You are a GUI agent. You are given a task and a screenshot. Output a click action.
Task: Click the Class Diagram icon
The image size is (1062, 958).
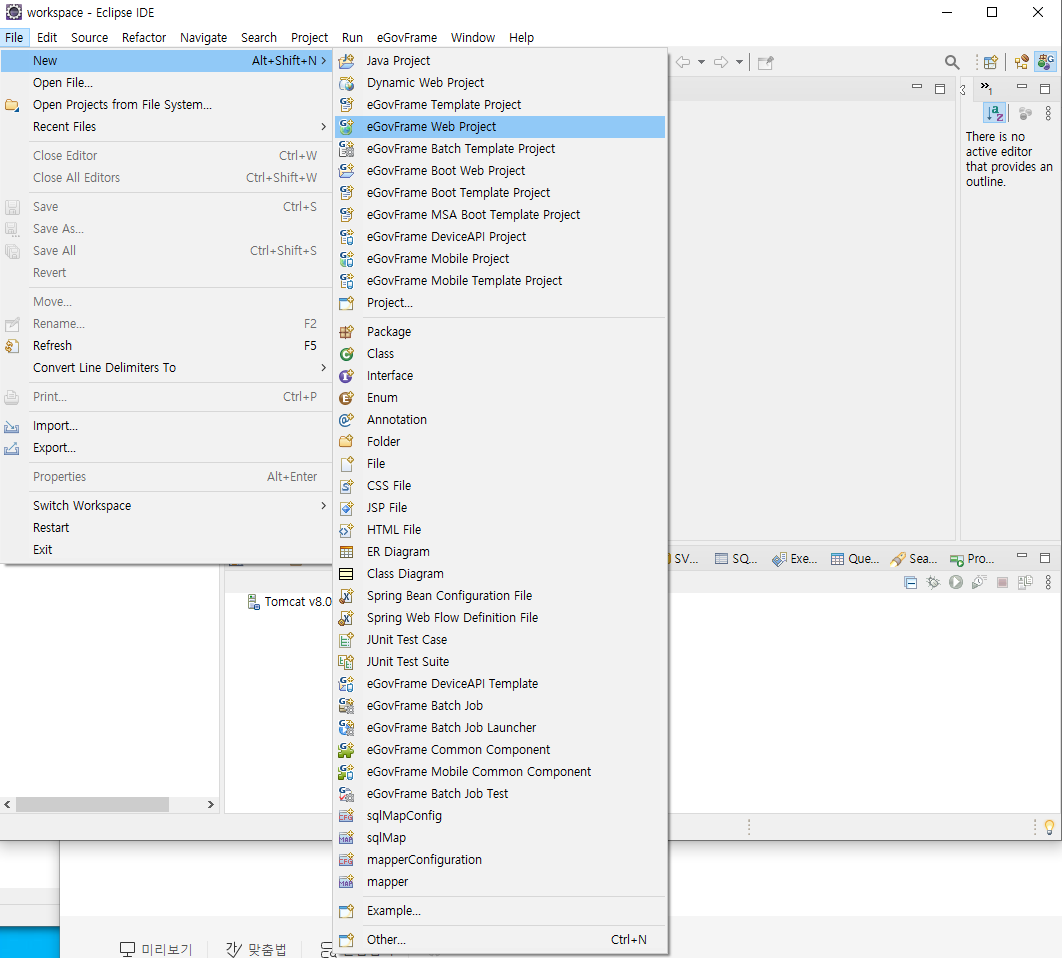[346, 574]
